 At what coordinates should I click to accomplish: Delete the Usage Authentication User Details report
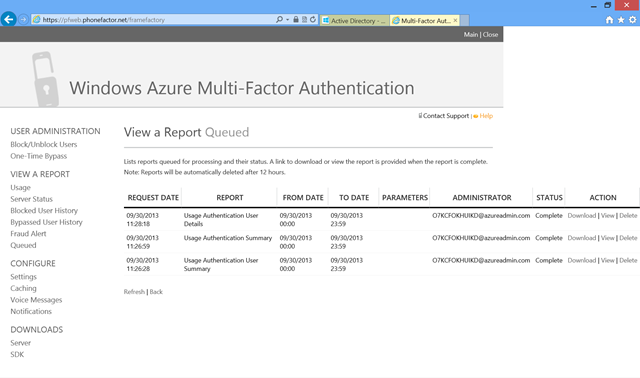click(x=628, y=216)
